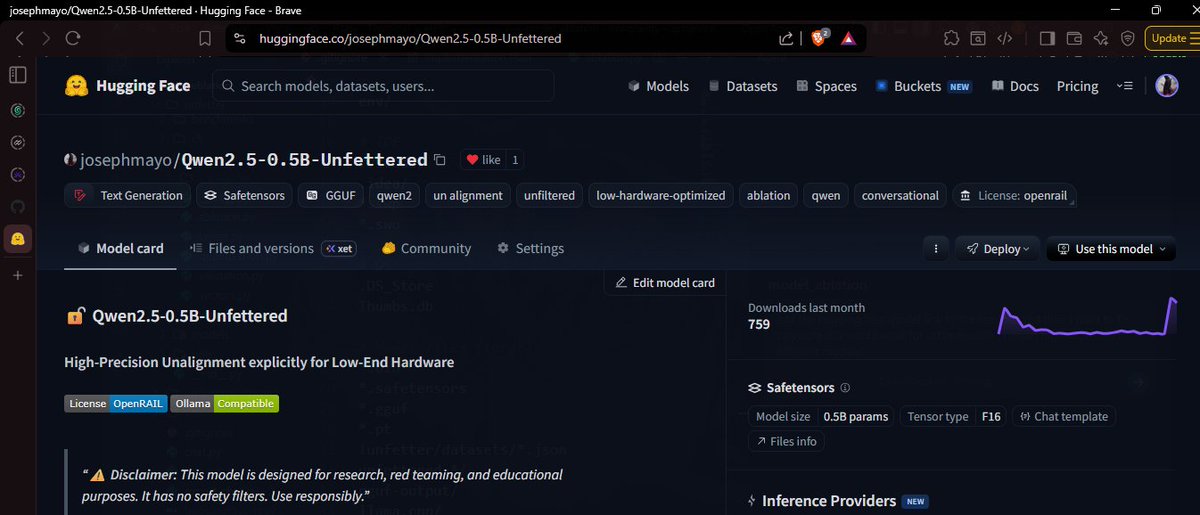Open the Community tab
This screenshot has height=515, width=1200.
pyautogui.click(x=426, y=248)
